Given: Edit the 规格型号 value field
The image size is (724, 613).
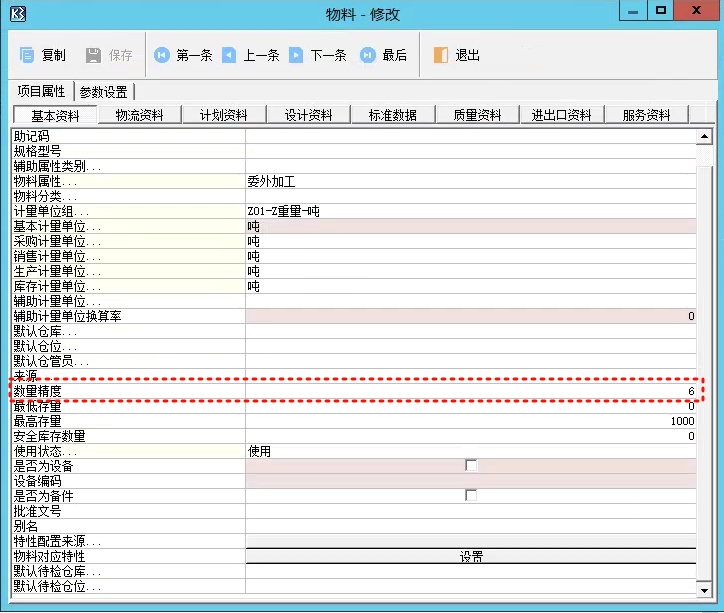Looking at the screenshot, I should coord(471,151).
